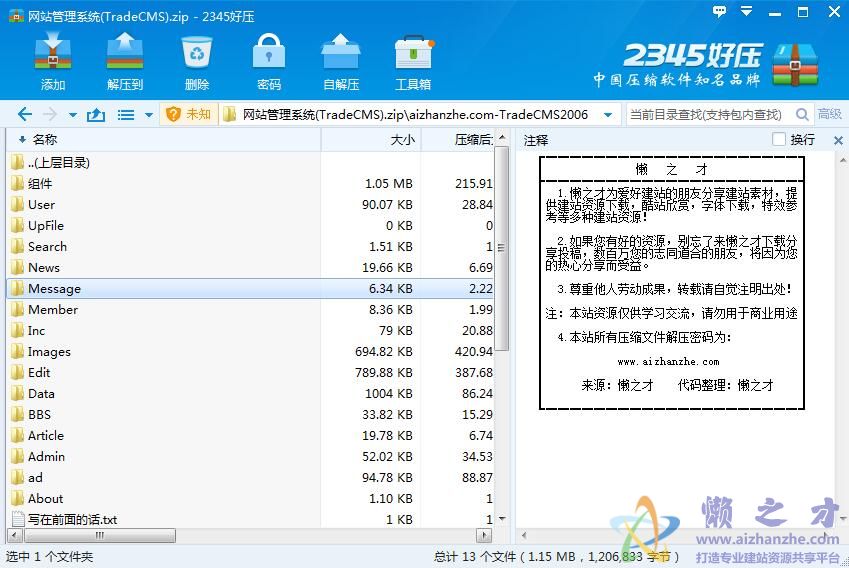
Task: Go forward with the right arrow
Action: [50, 114]
